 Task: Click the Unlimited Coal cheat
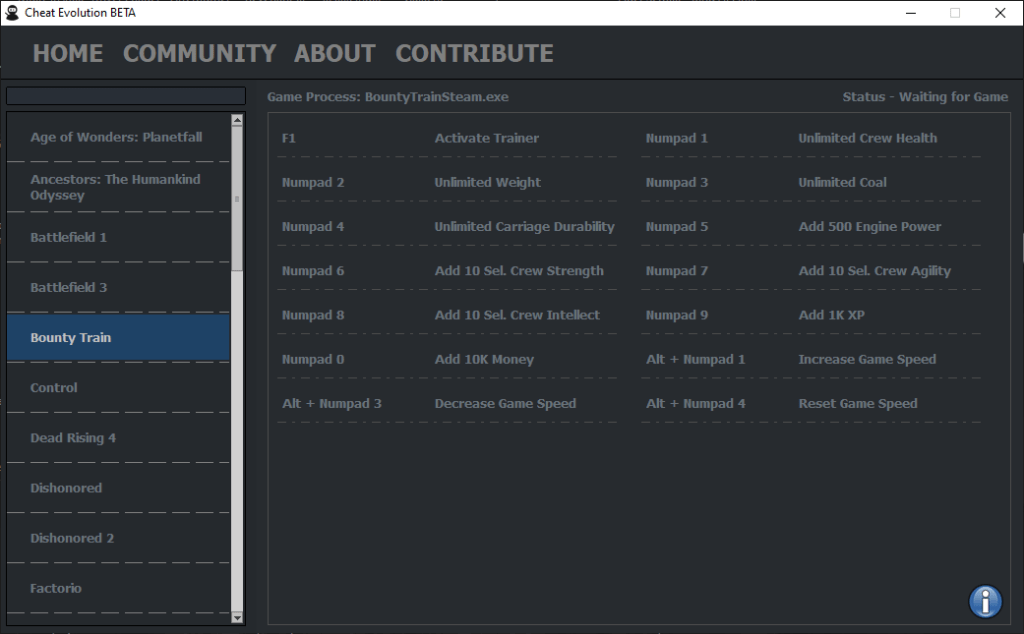tap(842, 182)
